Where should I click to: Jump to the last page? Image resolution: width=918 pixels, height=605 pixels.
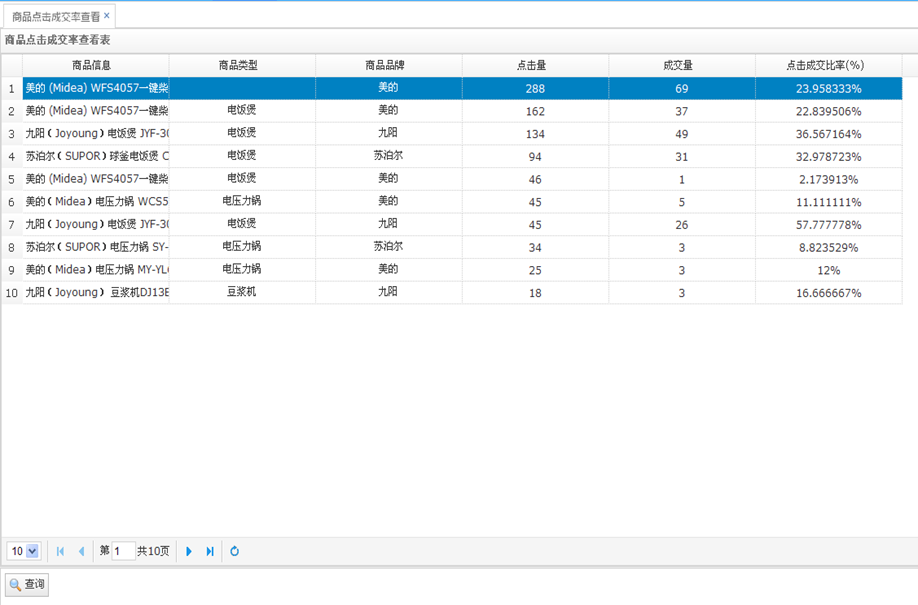[x=210, y=551]
